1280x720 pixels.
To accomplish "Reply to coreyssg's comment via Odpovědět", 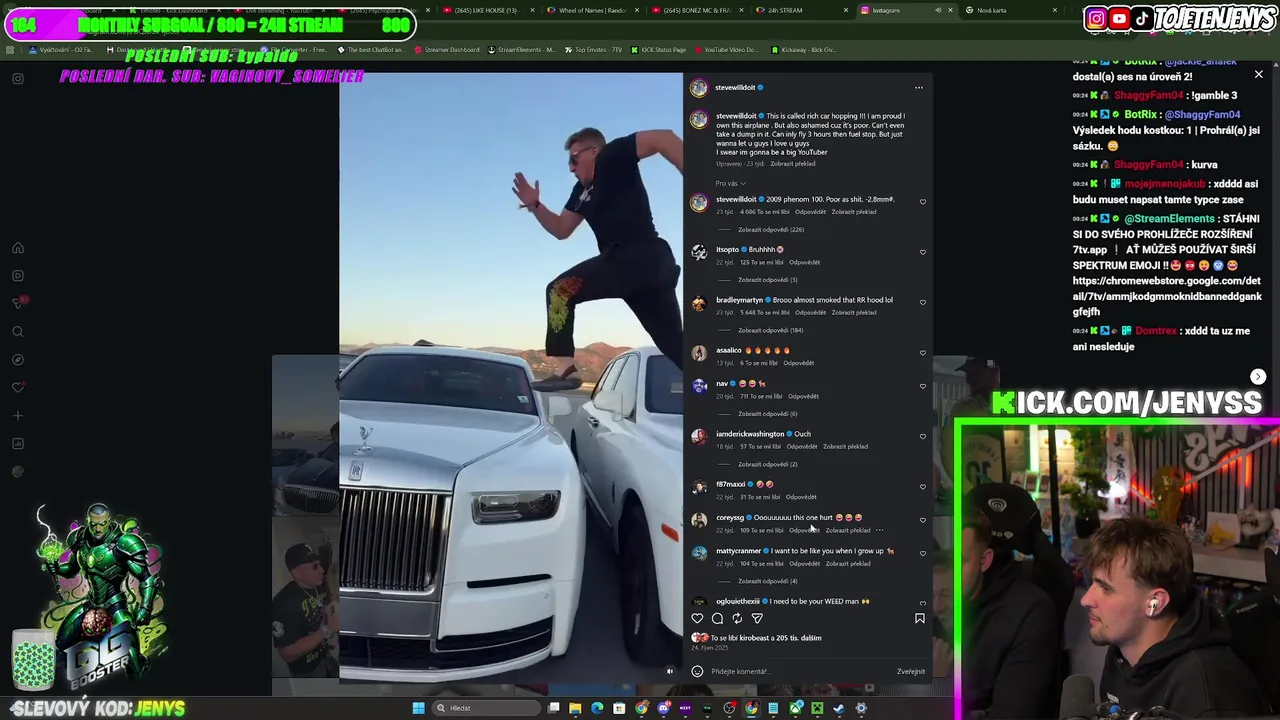I will (804, 530).
